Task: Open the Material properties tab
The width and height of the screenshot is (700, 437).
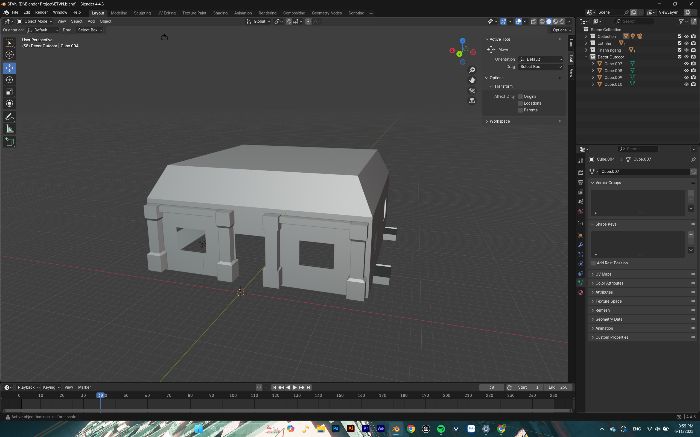Action: (580, 292)
